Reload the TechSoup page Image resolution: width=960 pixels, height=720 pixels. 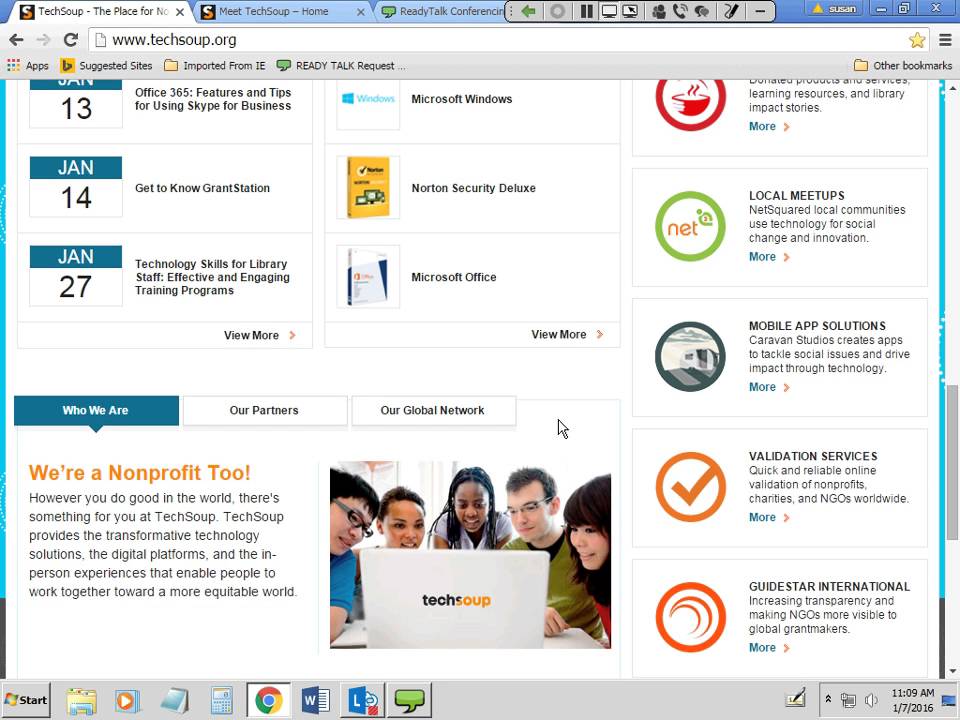(71, 40)
